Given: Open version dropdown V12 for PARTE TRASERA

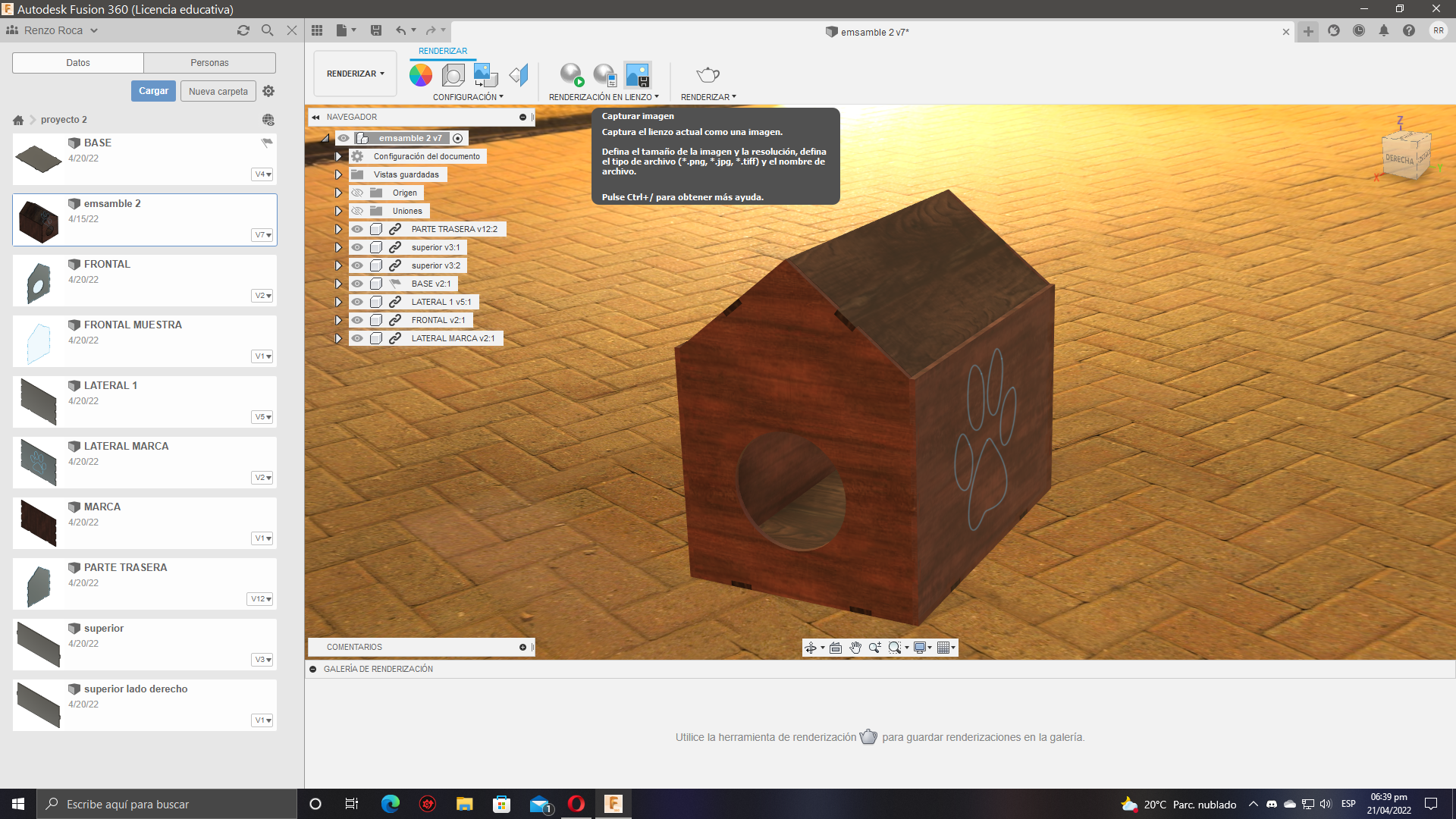Looking at the screenshot, I should click(x=261, y=599).
